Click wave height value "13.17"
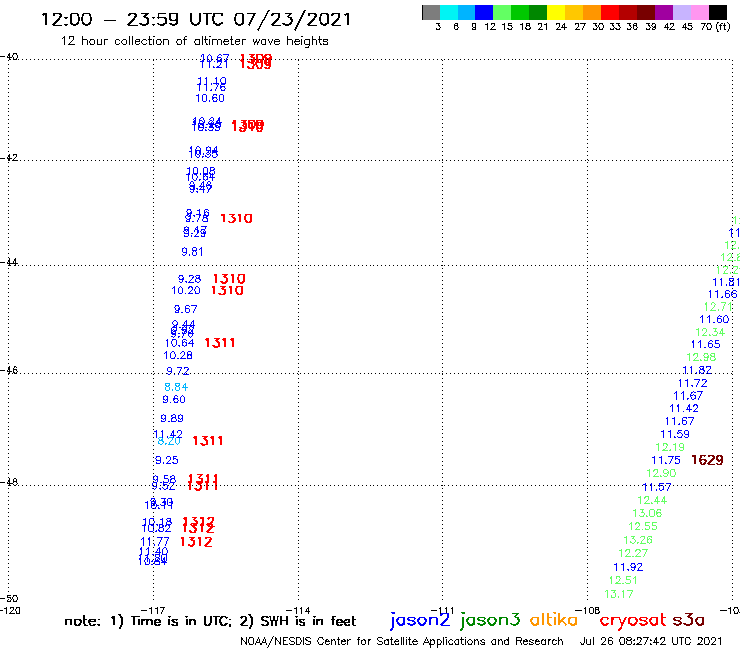This screenshot has height=650, width=740. coord(619,594)
